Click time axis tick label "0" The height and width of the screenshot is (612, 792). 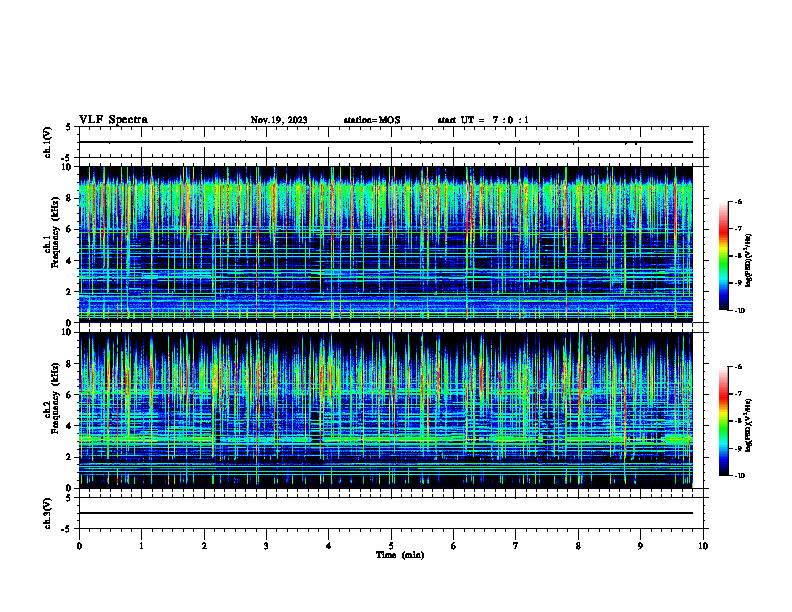(79, 546)
